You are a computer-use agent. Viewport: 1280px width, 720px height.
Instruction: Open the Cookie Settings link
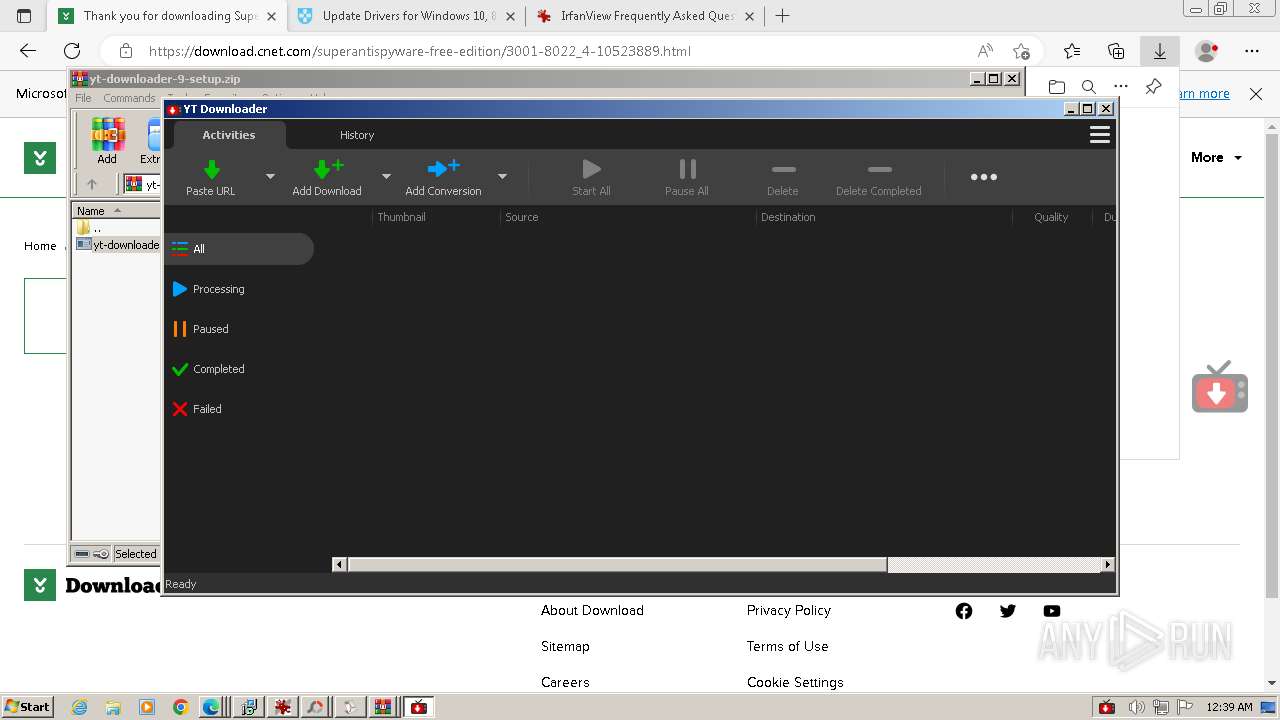pyautogui.click(x=795, y=682)
